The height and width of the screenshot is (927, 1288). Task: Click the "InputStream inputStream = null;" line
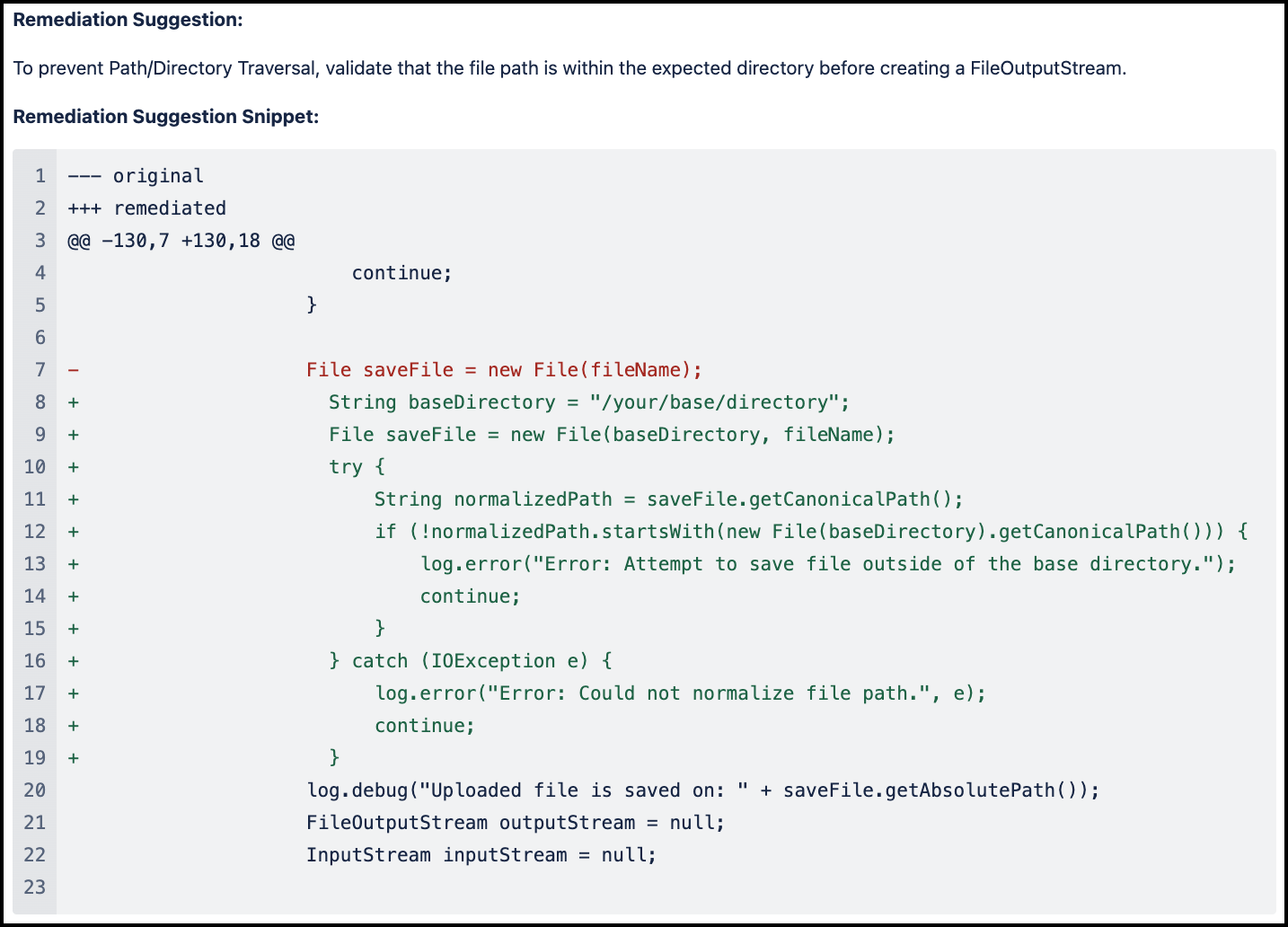pyautogui.click(x=481, y=855)
